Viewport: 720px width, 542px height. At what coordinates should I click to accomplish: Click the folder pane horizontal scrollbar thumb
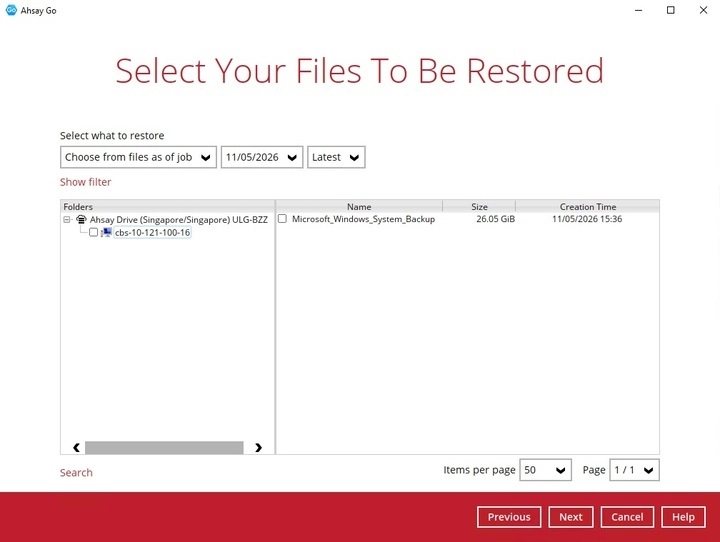pyautogui.click(x=164, y=447)
